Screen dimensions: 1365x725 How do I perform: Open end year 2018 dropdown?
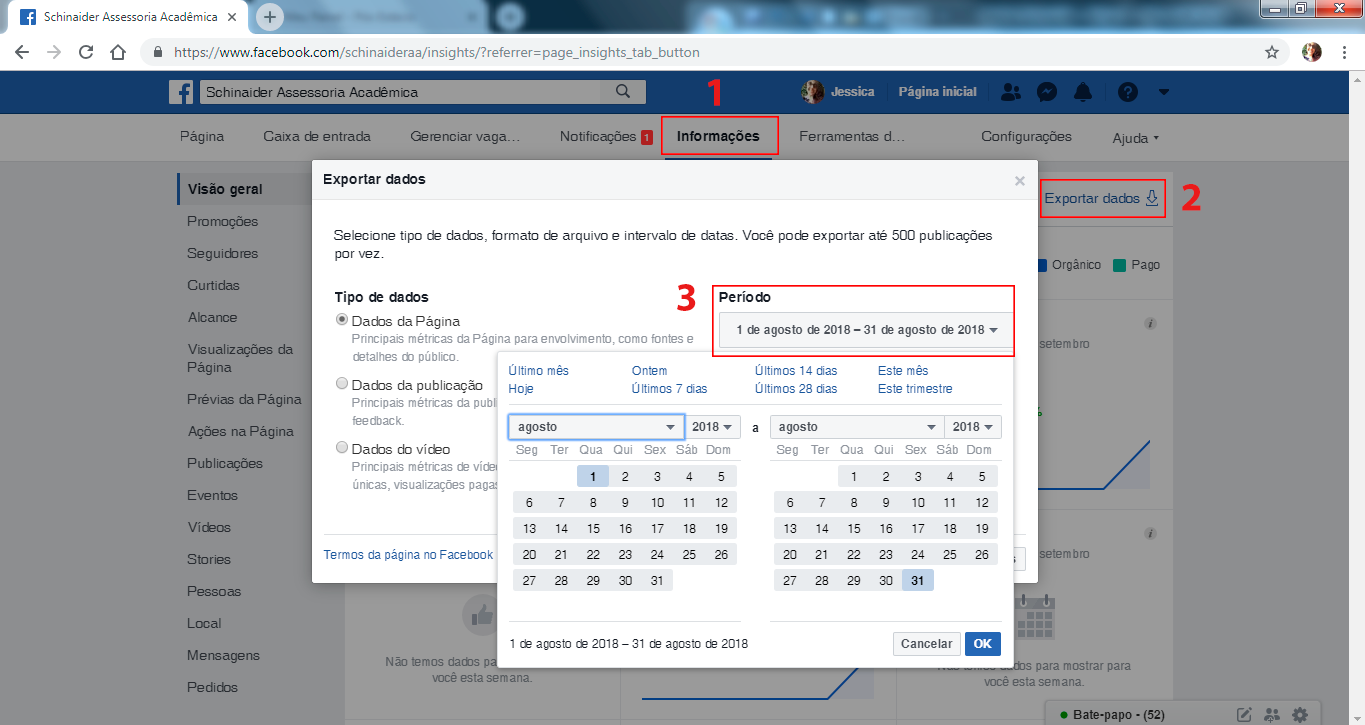coord(974,427)
